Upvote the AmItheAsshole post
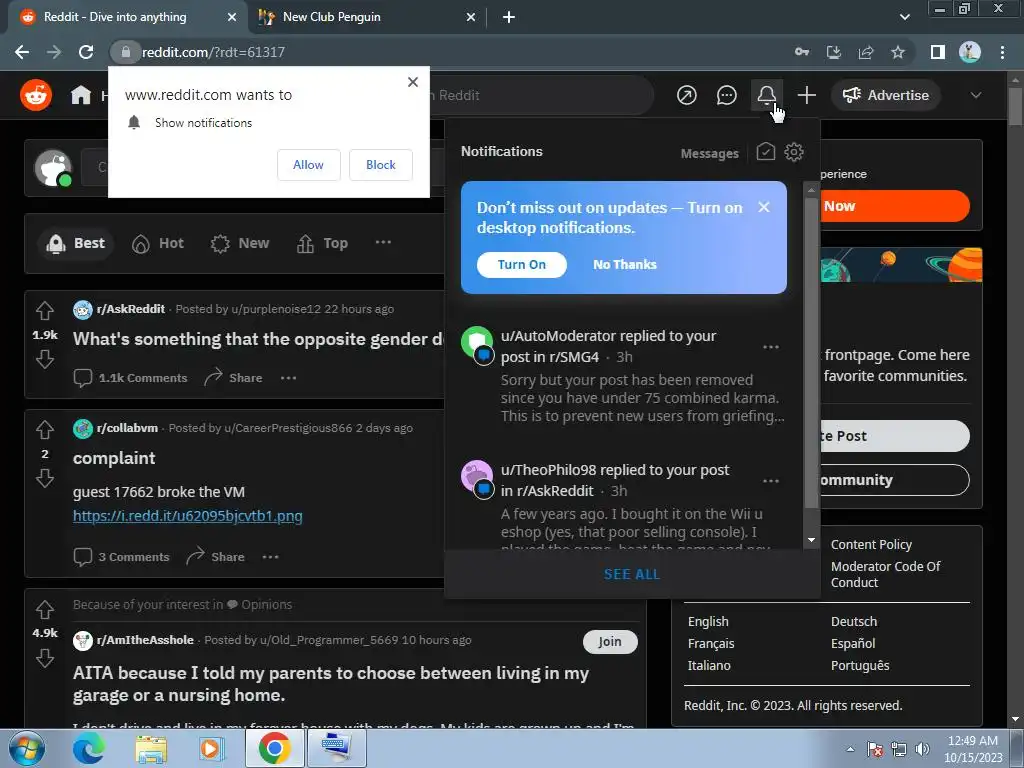This screenshot has width=1024, height=768. 44,609
